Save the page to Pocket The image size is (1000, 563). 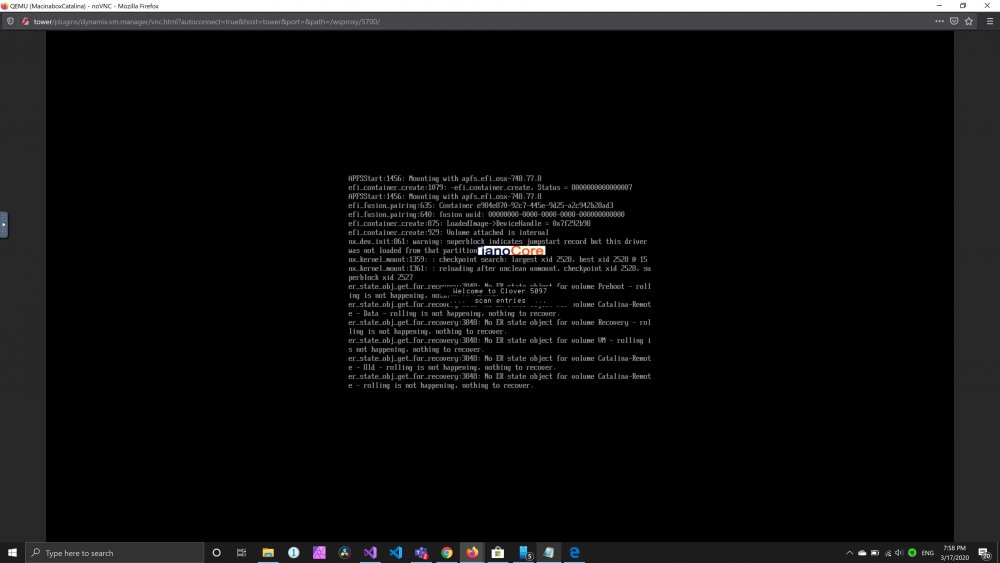click(x=954, y=21)
